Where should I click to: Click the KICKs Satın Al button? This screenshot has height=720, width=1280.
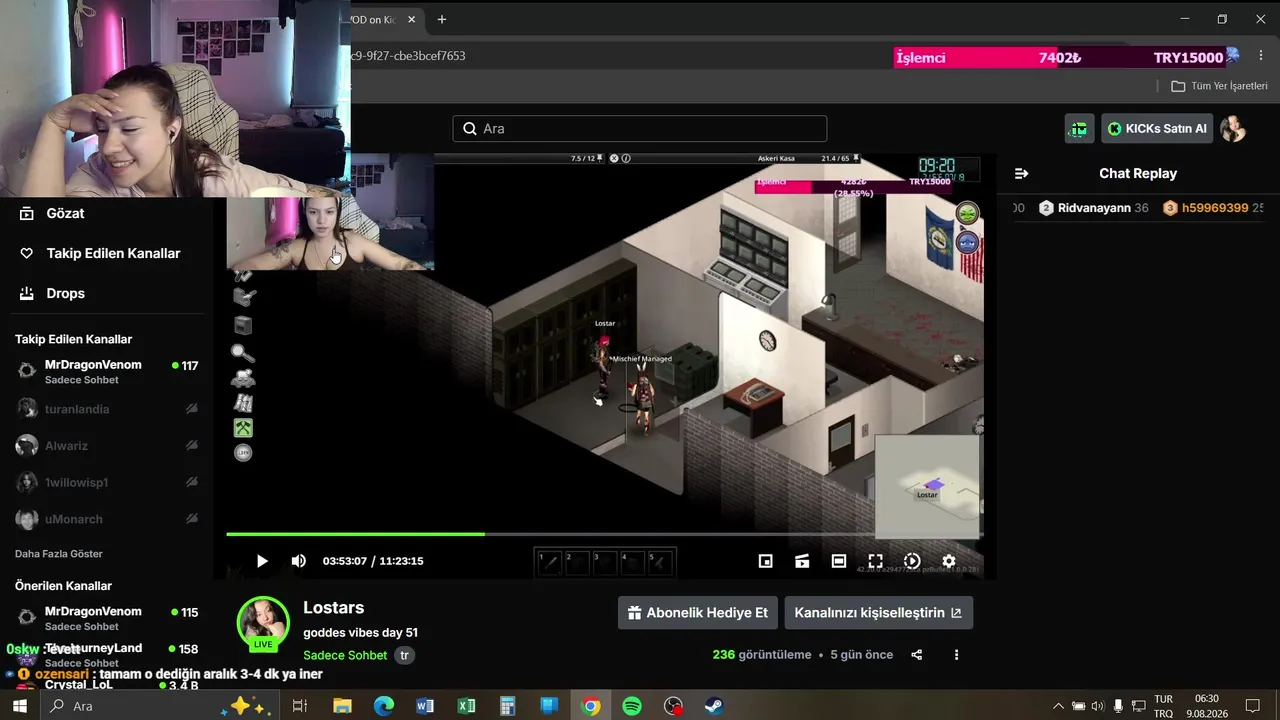pyautogui.click(x=1157, y=128)
